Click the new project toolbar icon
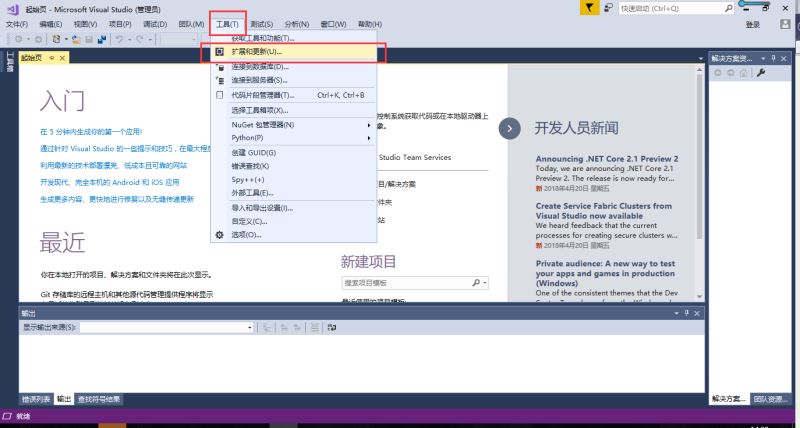Image resolution: width=800 pixels, height=428 pixels. tap(57, 39)
